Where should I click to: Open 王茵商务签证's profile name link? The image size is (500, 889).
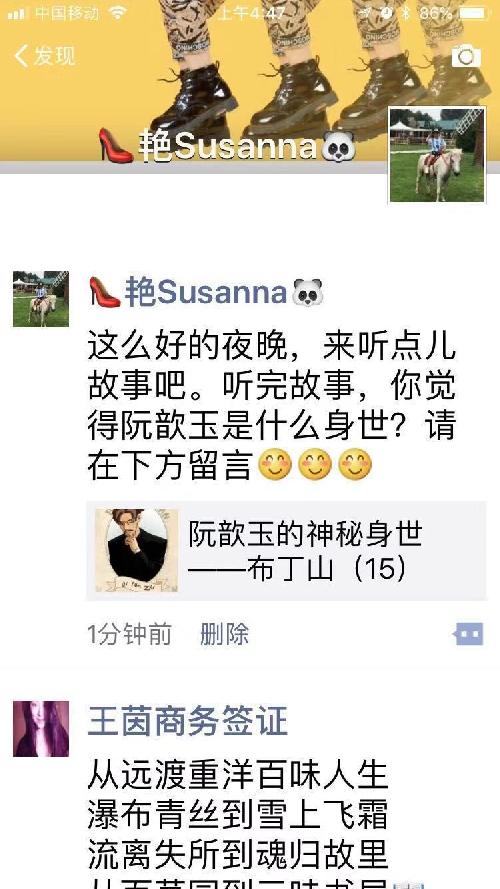click(x=188, y=722)
